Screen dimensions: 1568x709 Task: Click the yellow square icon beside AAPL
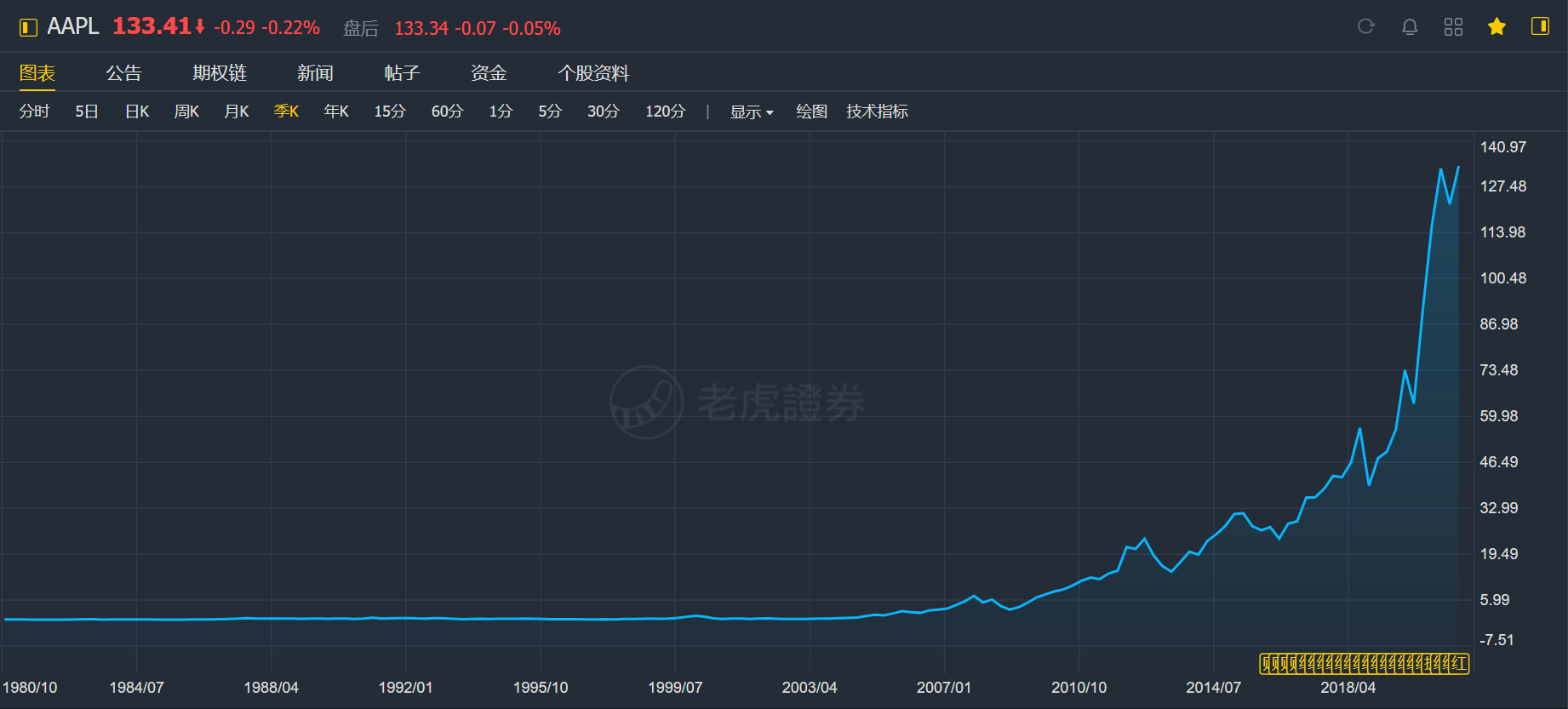click(x=28, y=27)
